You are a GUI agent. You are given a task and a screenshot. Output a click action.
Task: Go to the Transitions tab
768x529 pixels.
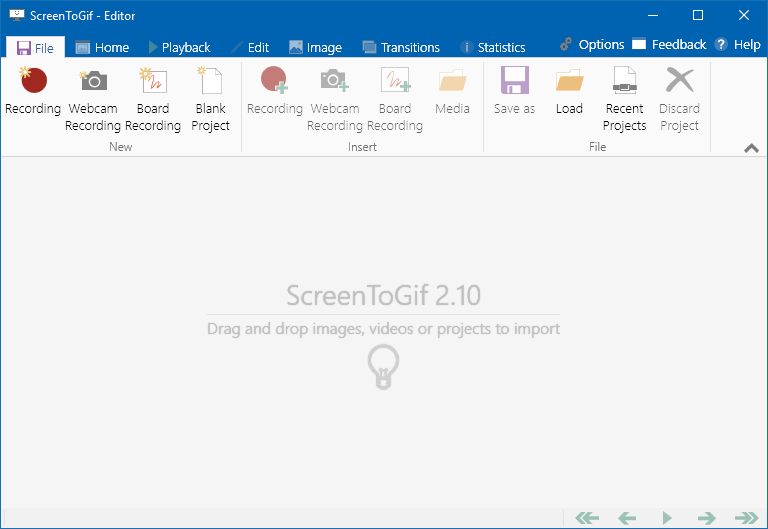401,48
